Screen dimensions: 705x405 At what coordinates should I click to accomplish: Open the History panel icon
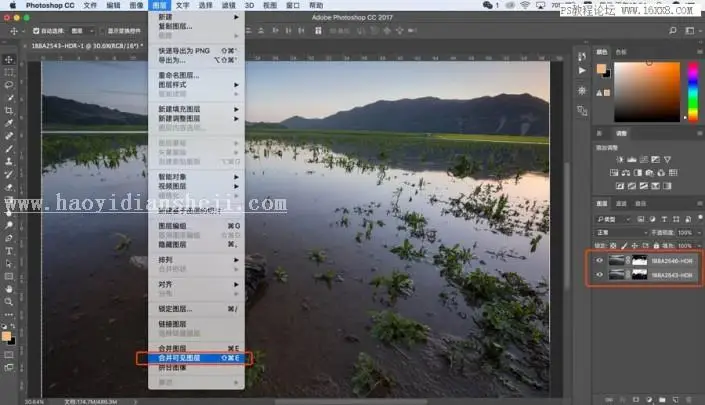(x=582, y=56)
